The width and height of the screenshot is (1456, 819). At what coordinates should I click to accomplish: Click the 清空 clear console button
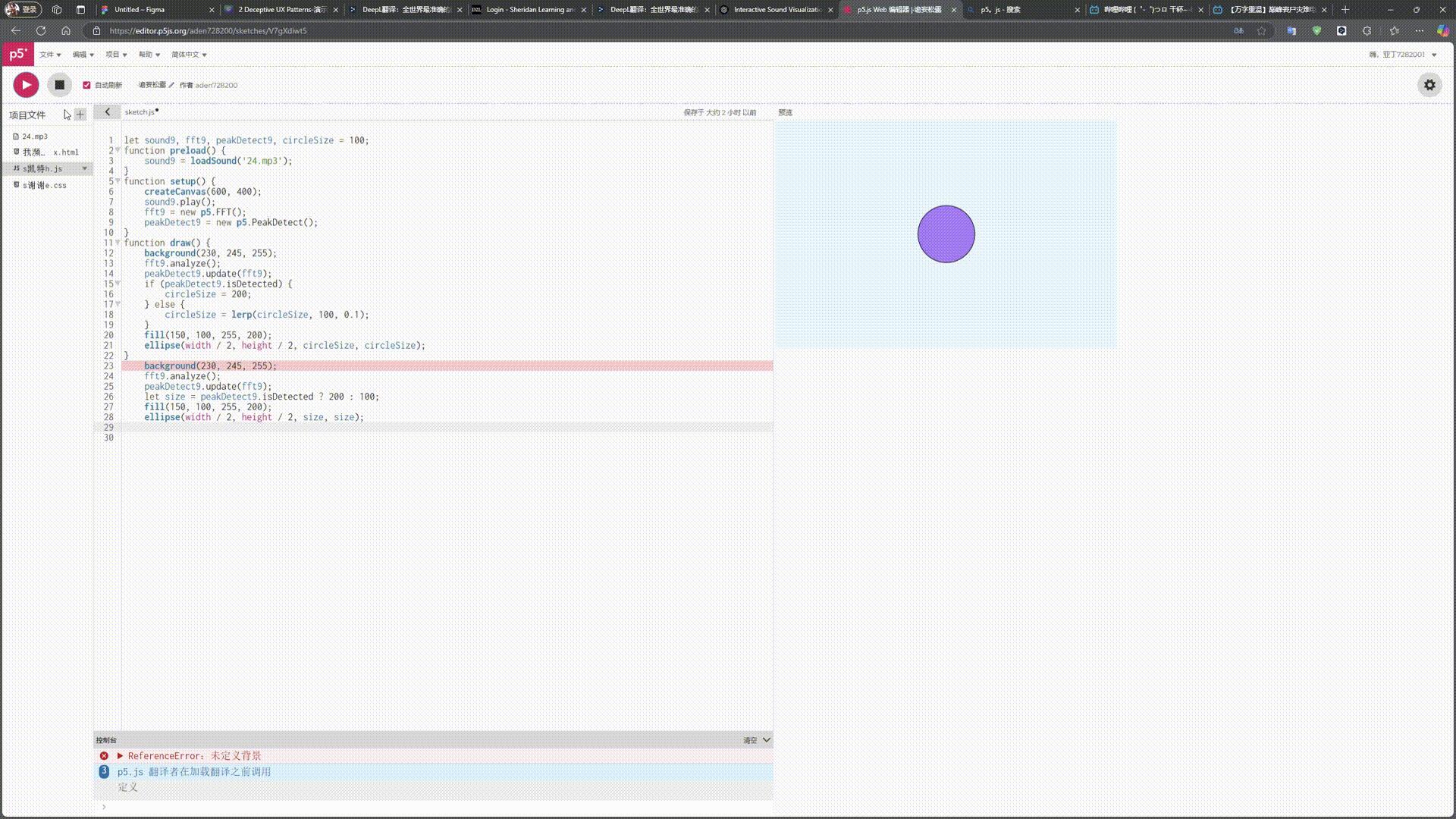(749, 740)
